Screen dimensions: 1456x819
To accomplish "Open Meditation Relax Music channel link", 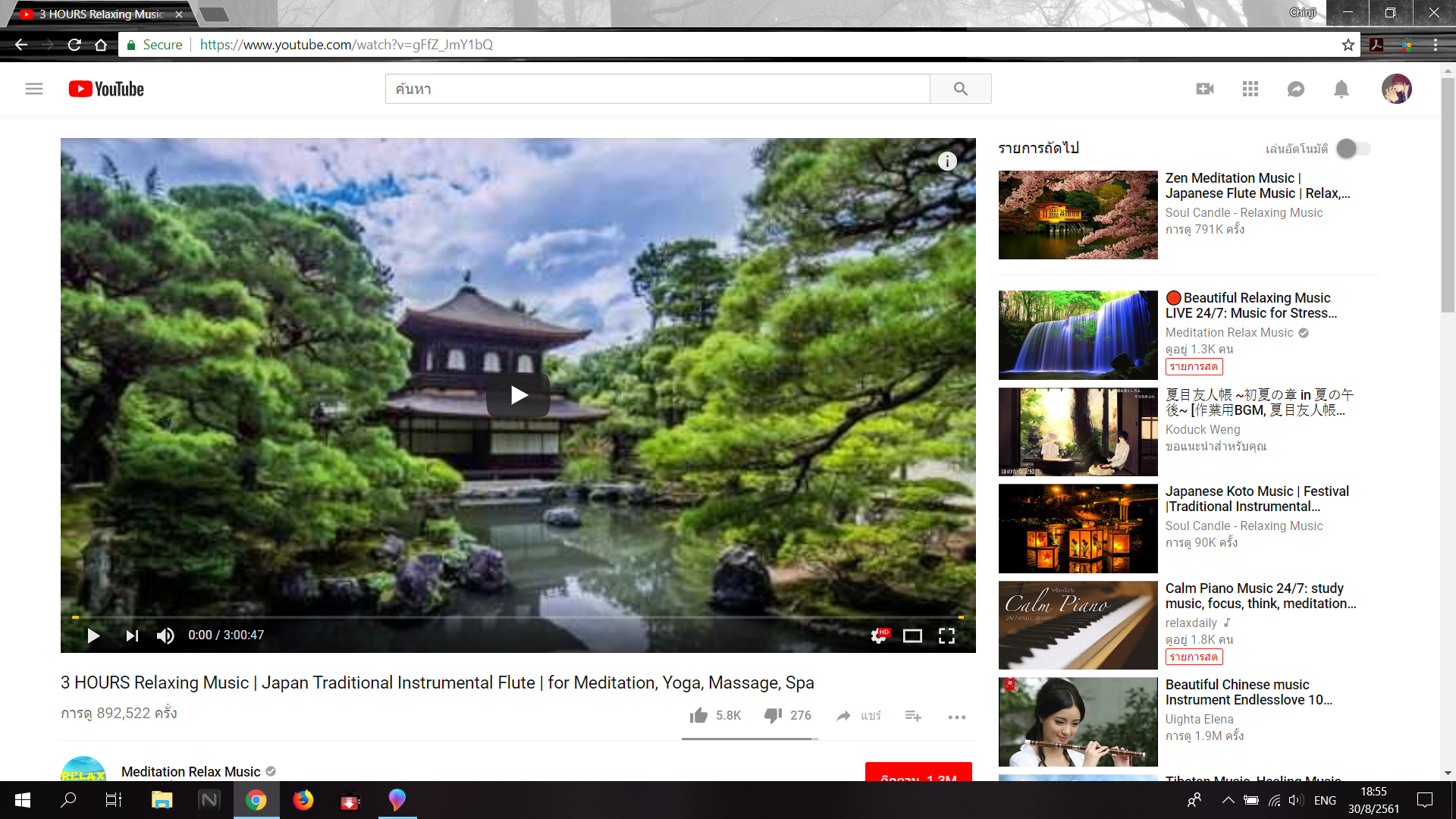I will pos(190,771).
